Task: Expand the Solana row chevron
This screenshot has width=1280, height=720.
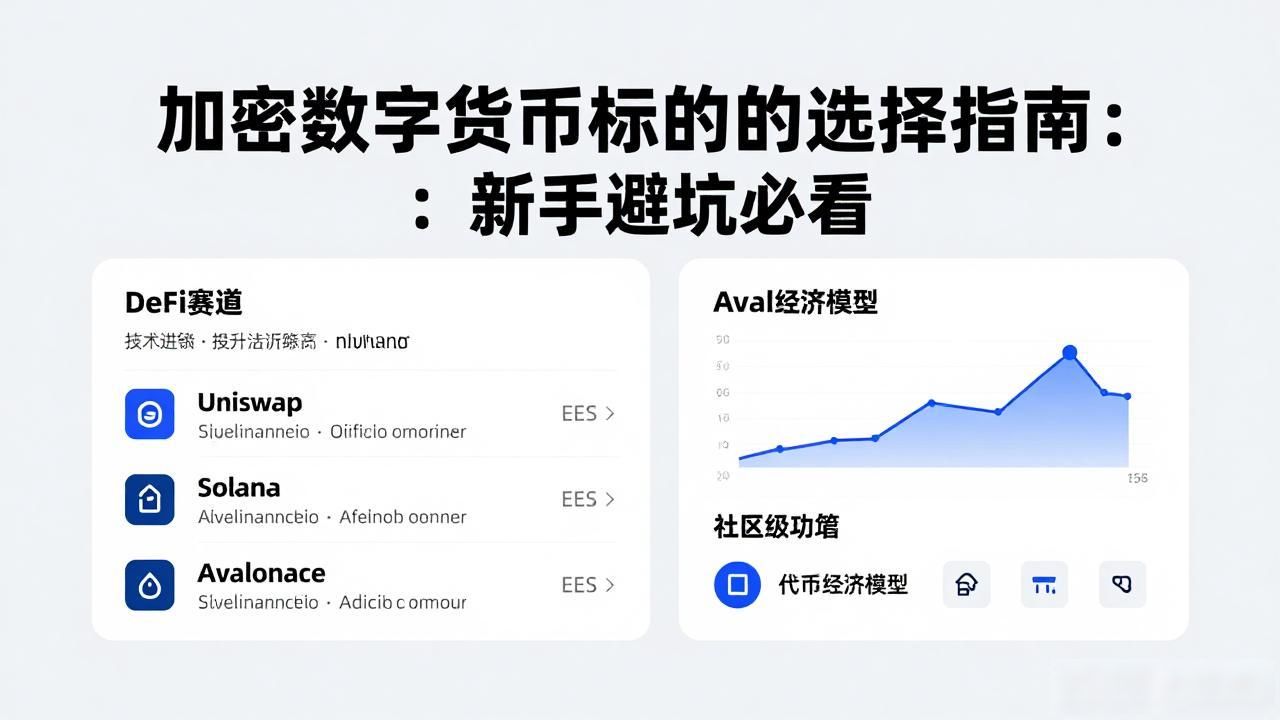Action: 610,499
